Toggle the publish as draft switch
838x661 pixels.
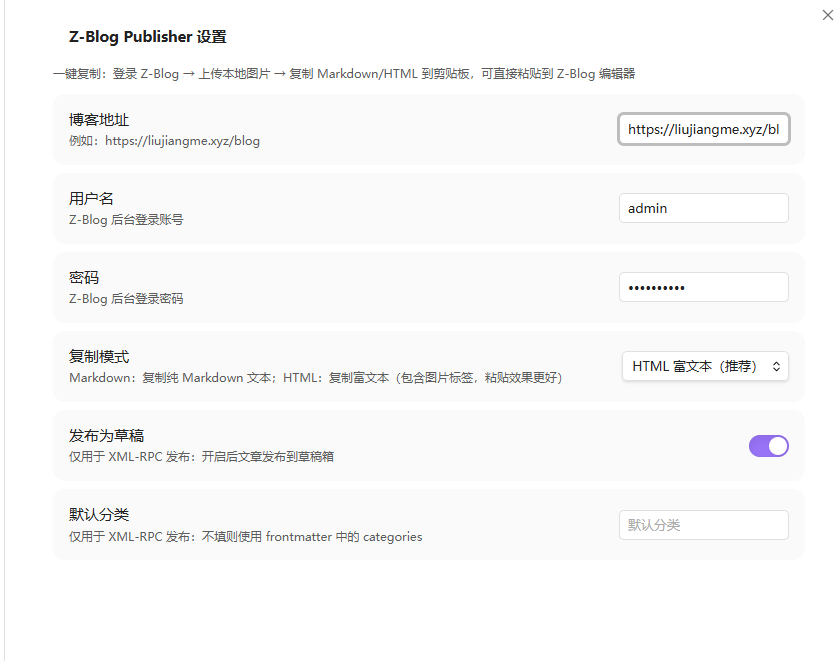click(x=769, y=446)
